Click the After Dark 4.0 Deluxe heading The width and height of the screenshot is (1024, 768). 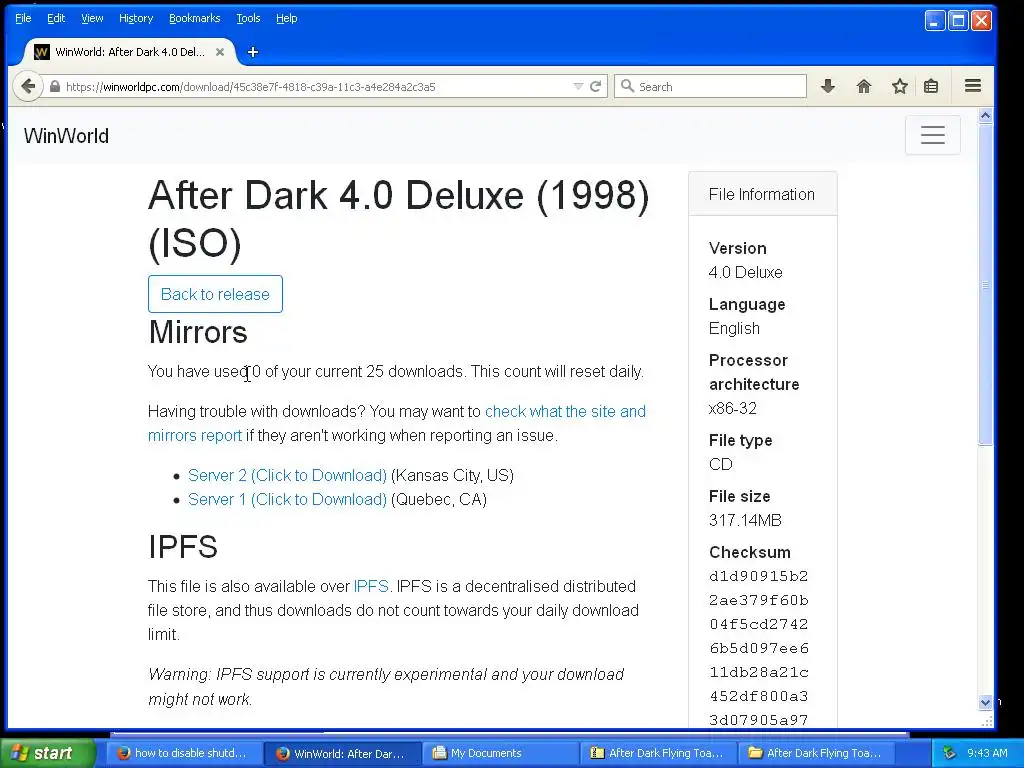[x=398, y=219]
